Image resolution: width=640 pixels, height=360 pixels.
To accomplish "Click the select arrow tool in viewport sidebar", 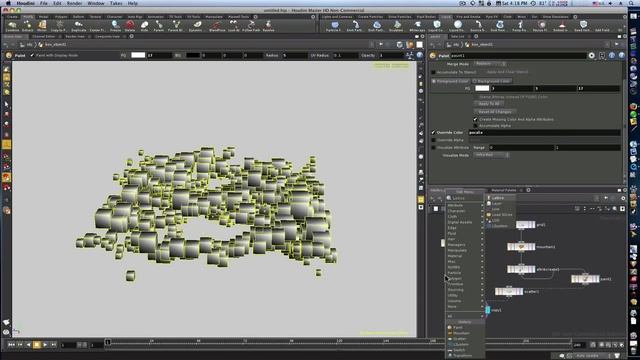I will click(x=7, y=104).
